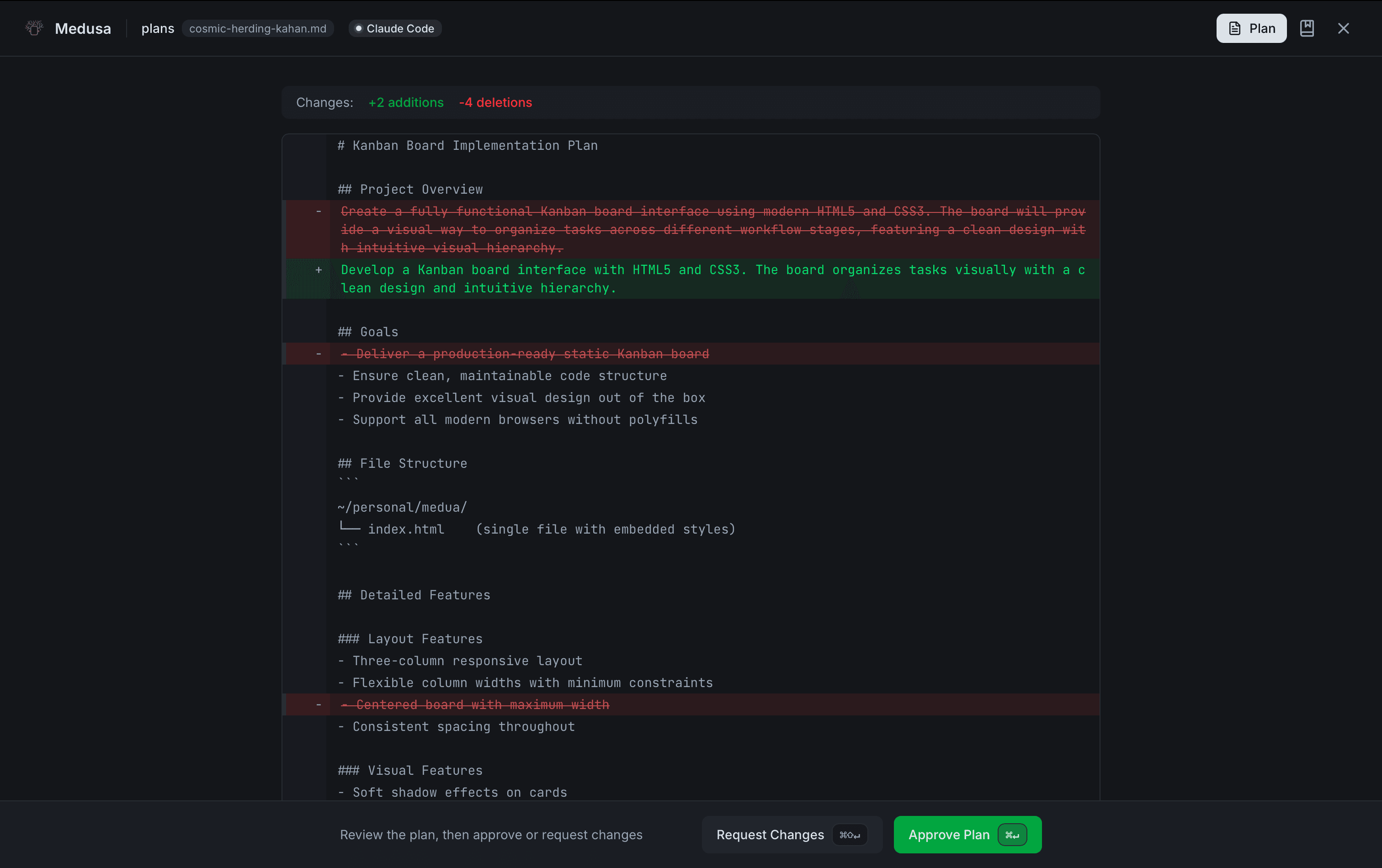Screen dimensions: 1382x868
Task: Click the Claude Code badge
Action: point(400,28)
